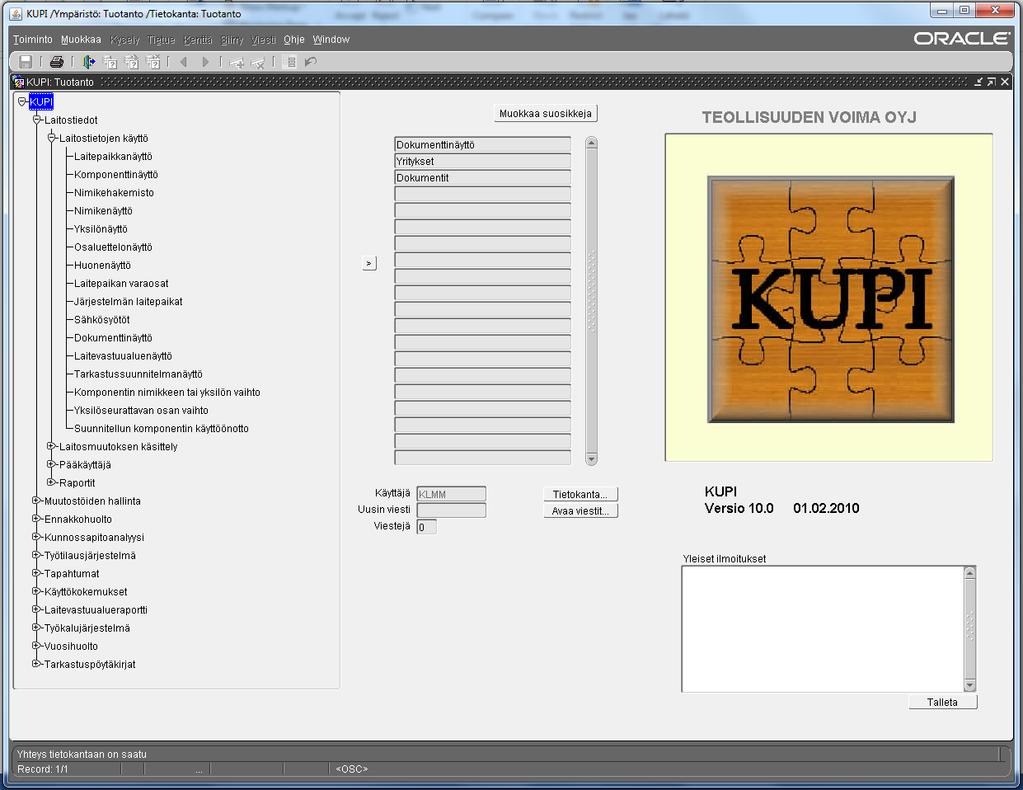Viewport: 1023px width, 790px height.
Task: Select Yritykset in the favorites list
Action: pyautogui.click(x=483, y=161)
